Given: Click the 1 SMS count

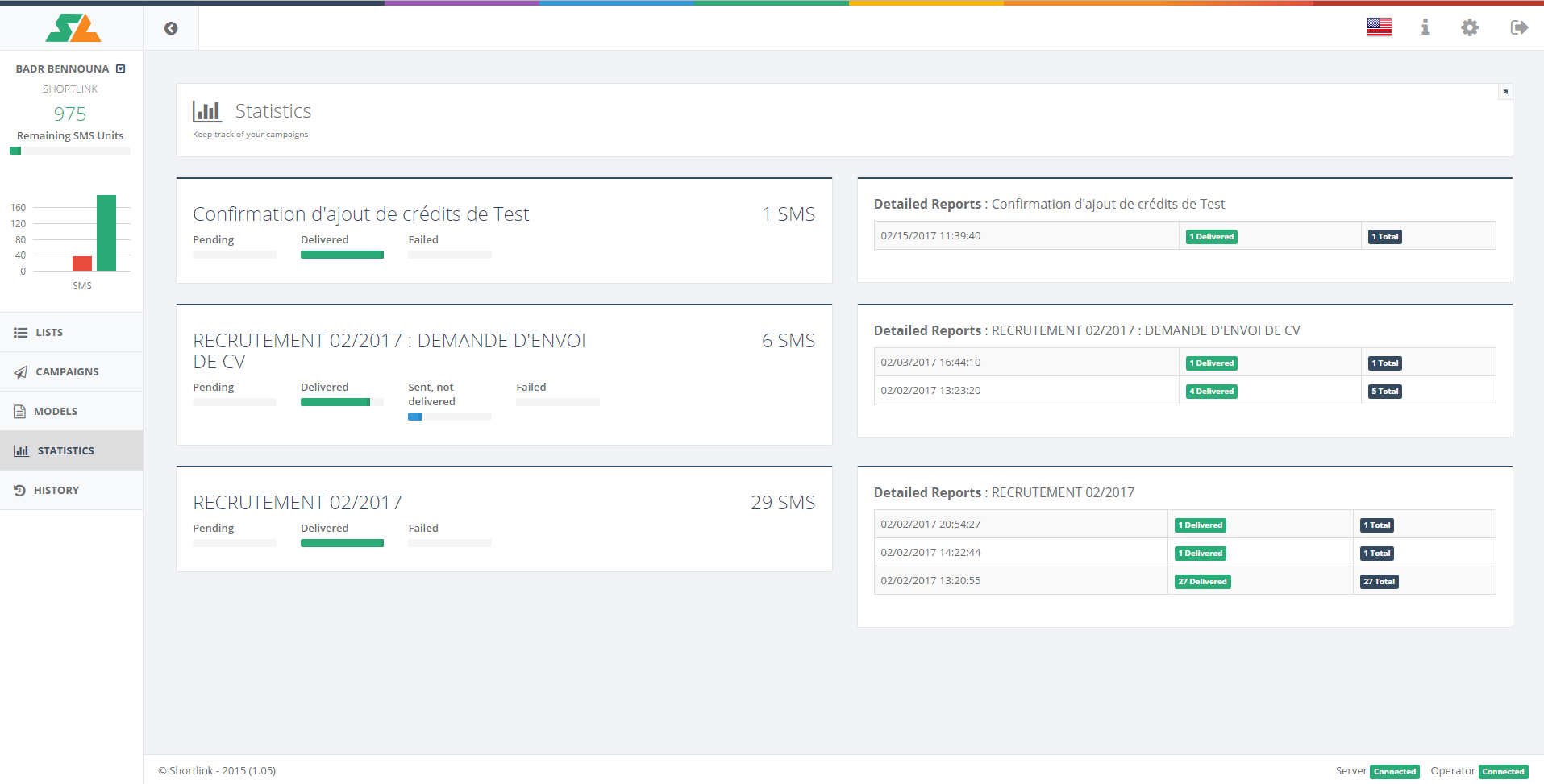Looking at the screenshot, I should 789,214.
